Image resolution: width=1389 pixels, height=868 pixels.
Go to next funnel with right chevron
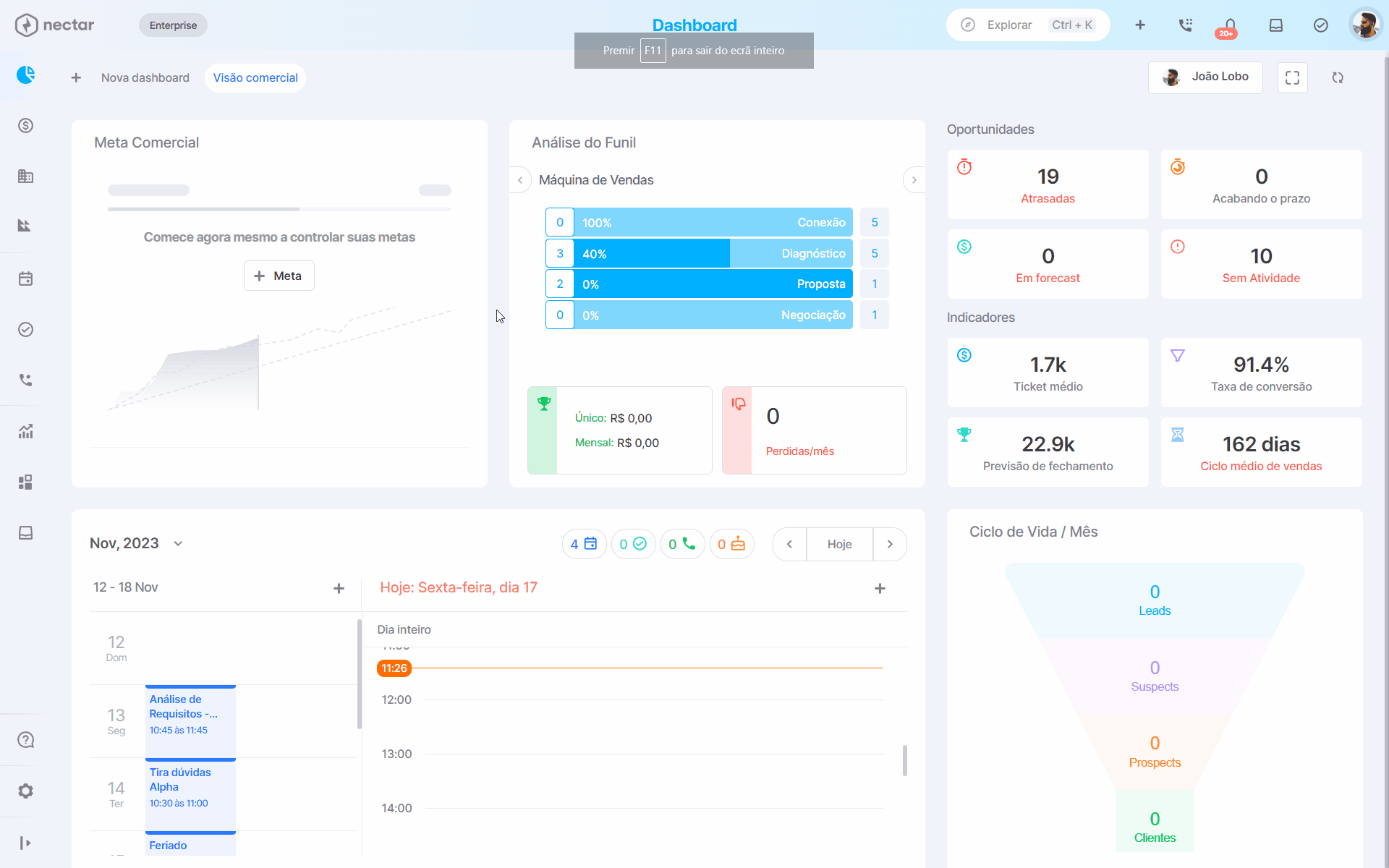[914, 180]
